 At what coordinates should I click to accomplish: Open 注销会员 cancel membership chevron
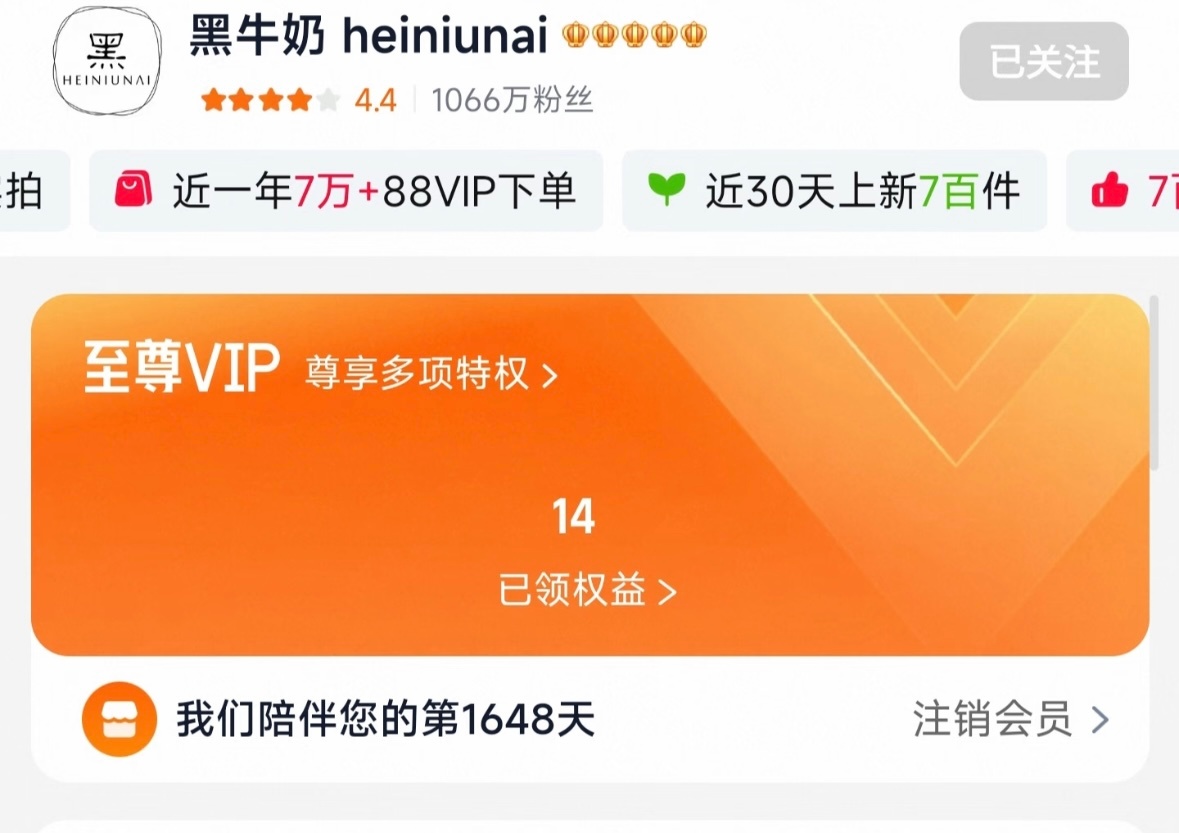coord(1100,719)
